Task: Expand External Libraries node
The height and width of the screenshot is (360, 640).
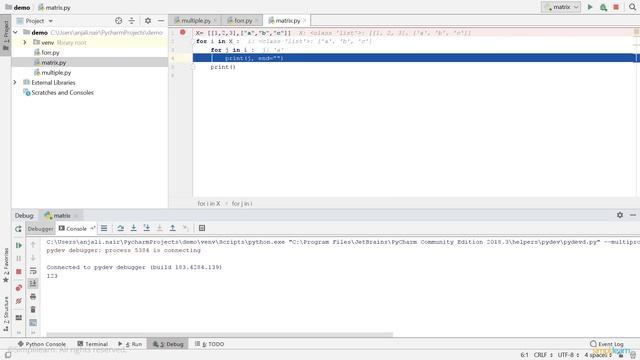Action: 16,82
